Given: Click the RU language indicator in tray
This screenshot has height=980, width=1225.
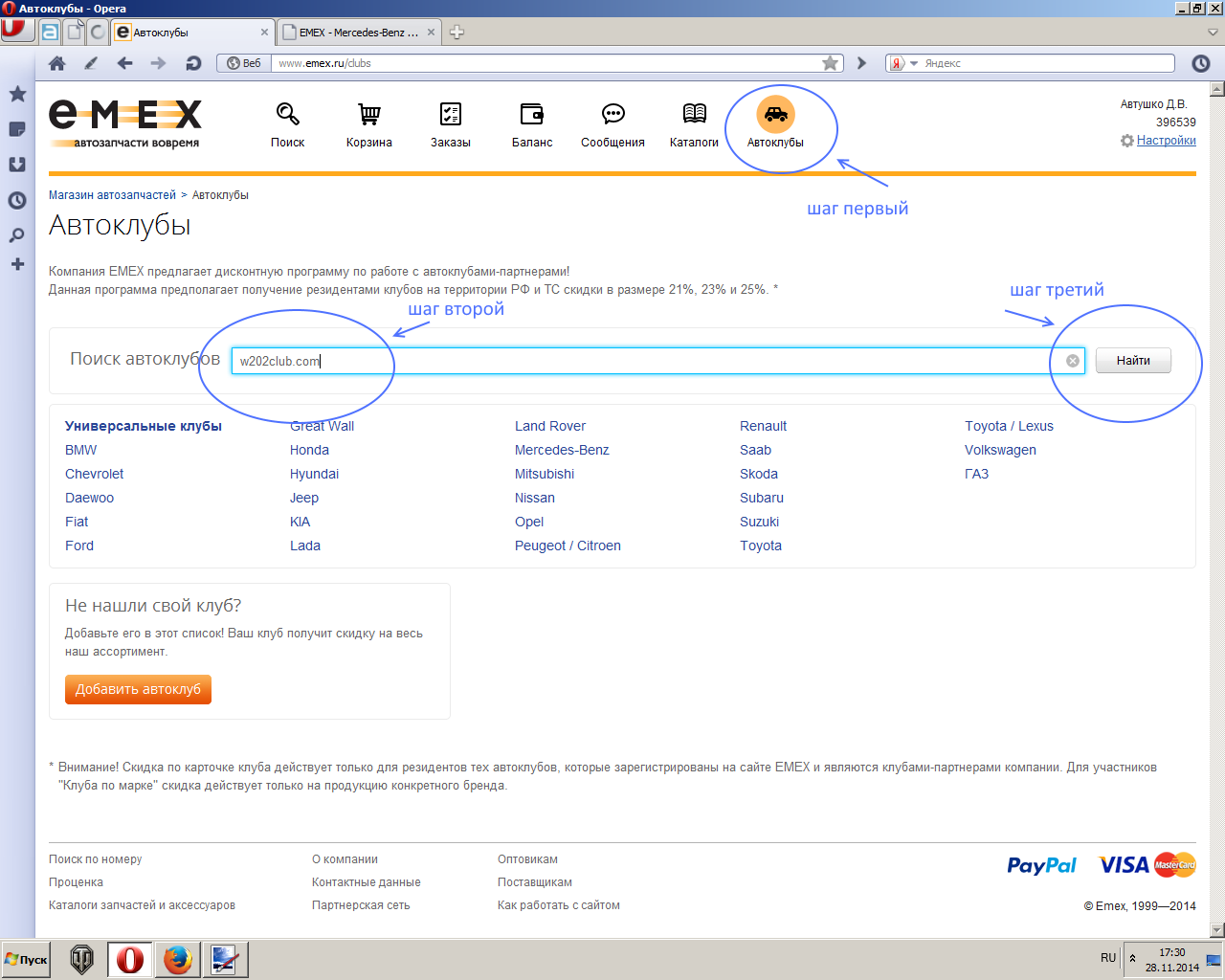Looking at the screenshot, I should click(x=1108, y=958).
